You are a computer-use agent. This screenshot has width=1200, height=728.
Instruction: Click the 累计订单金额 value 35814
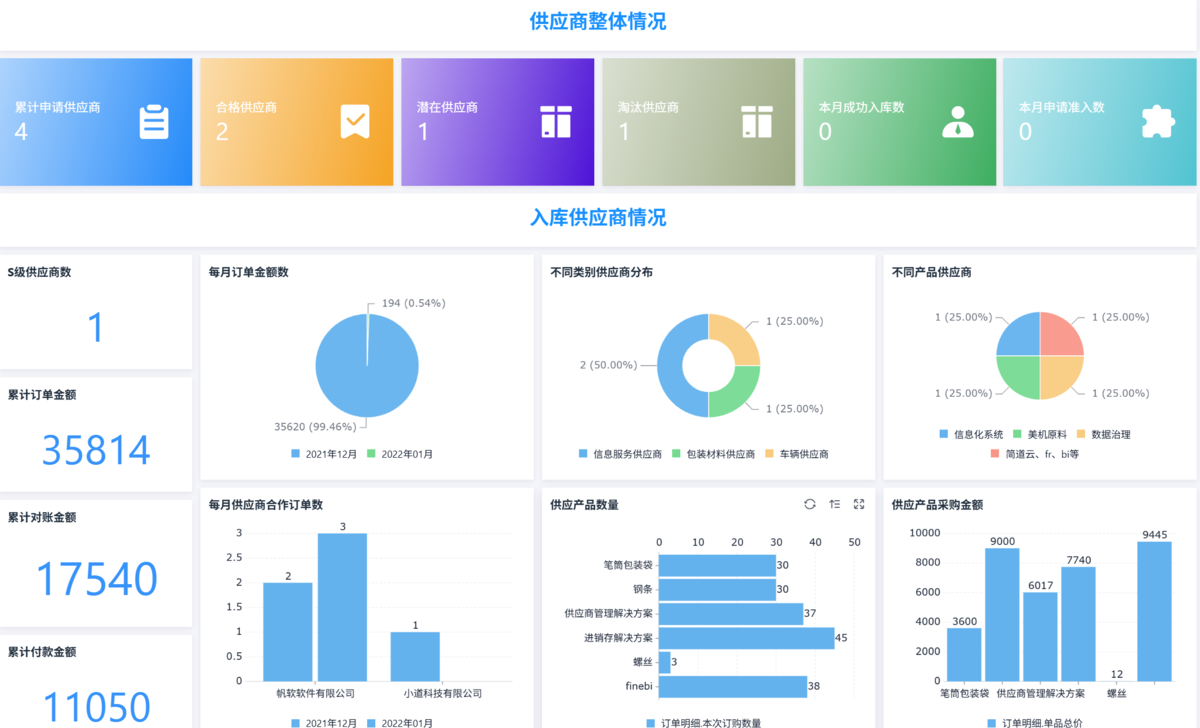tap(96, 451)
